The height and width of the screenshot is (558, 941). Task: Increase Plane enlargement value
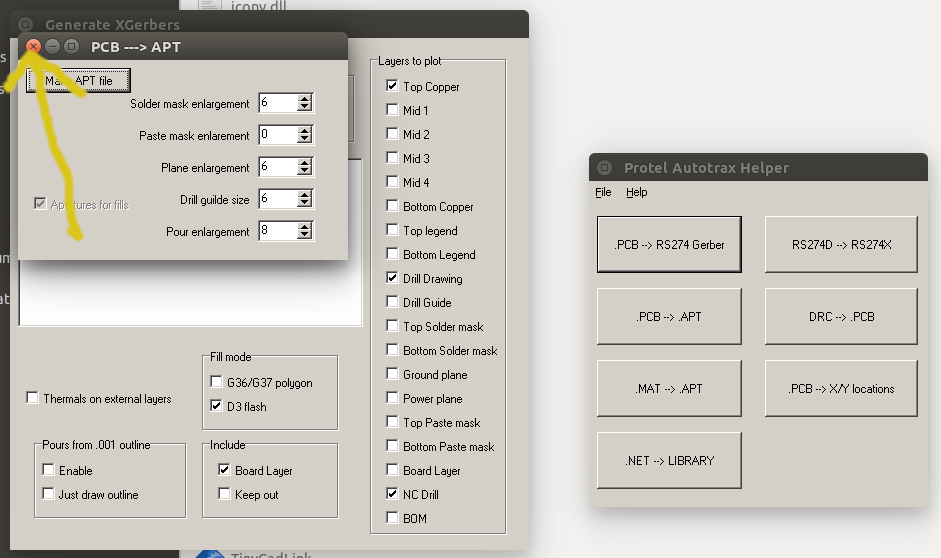305,163
